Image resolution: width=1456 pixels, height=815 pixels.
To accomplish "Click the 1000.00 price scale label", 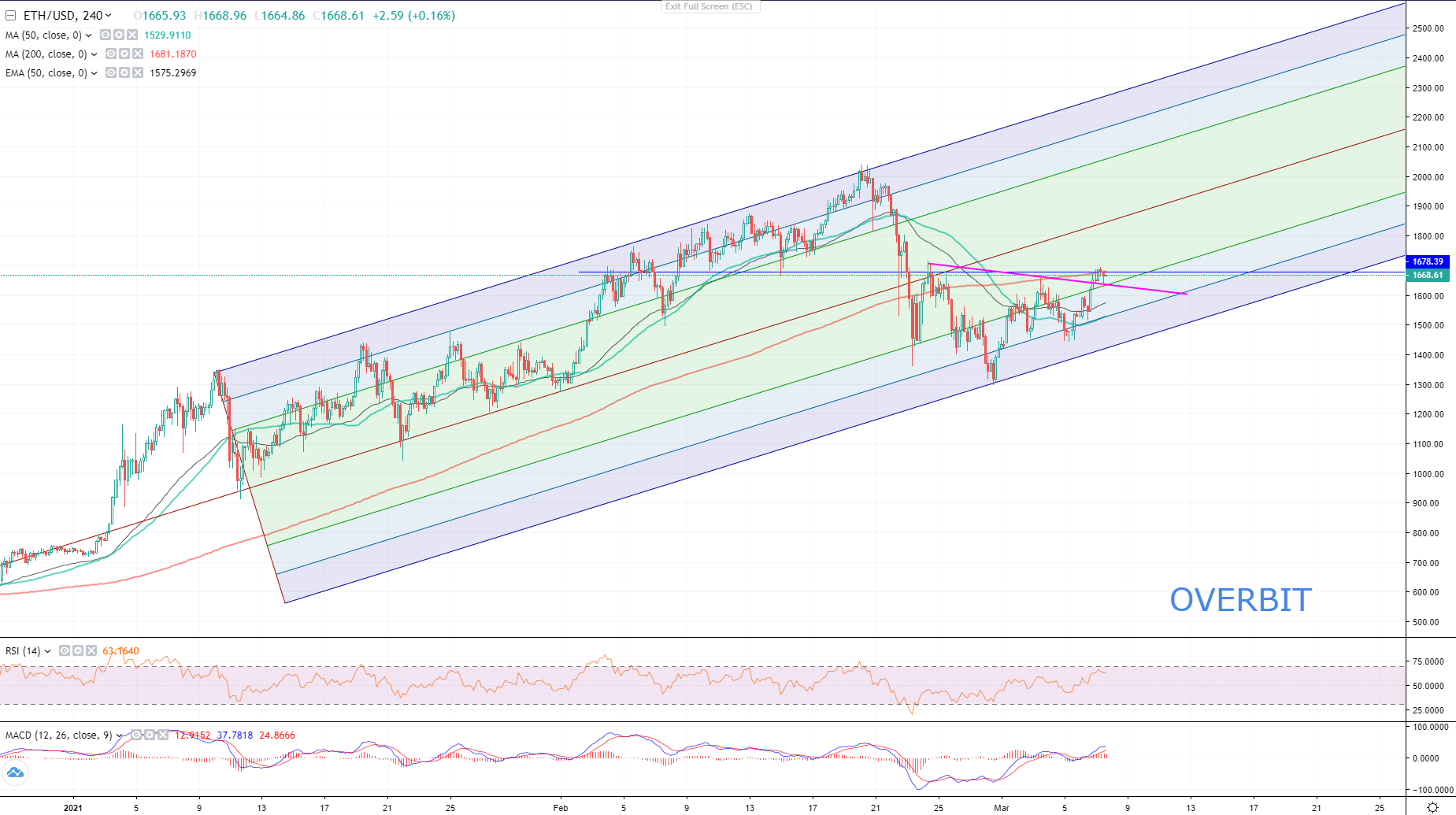I will coord(1428,474).
